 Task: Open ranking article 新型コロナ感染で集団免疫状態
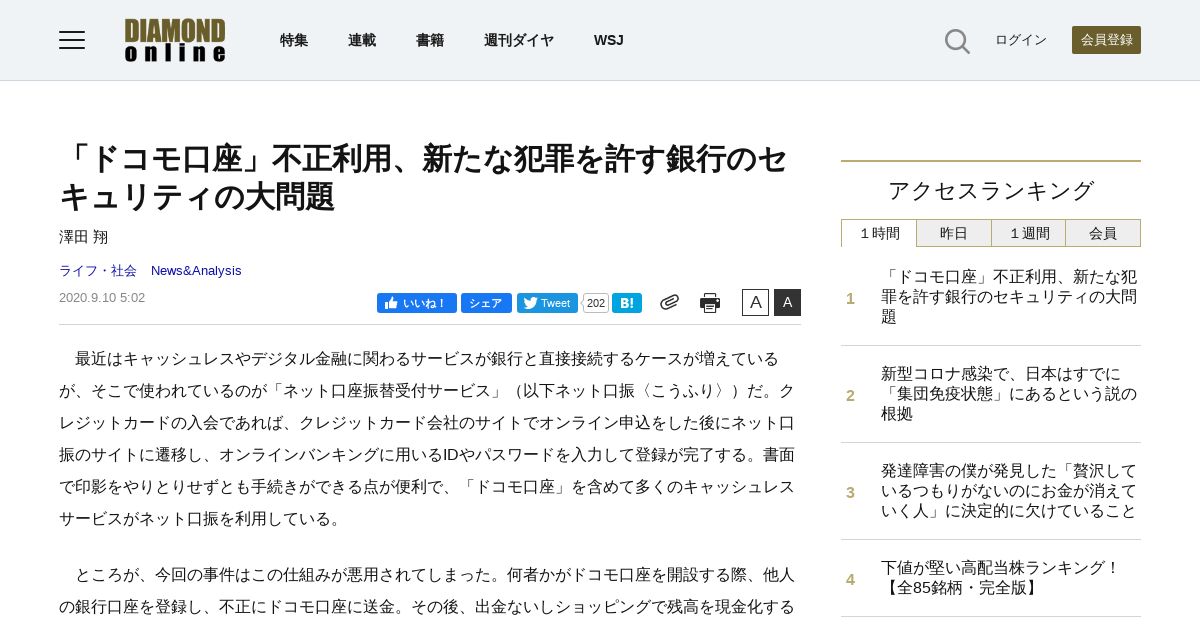(1009, 394)
